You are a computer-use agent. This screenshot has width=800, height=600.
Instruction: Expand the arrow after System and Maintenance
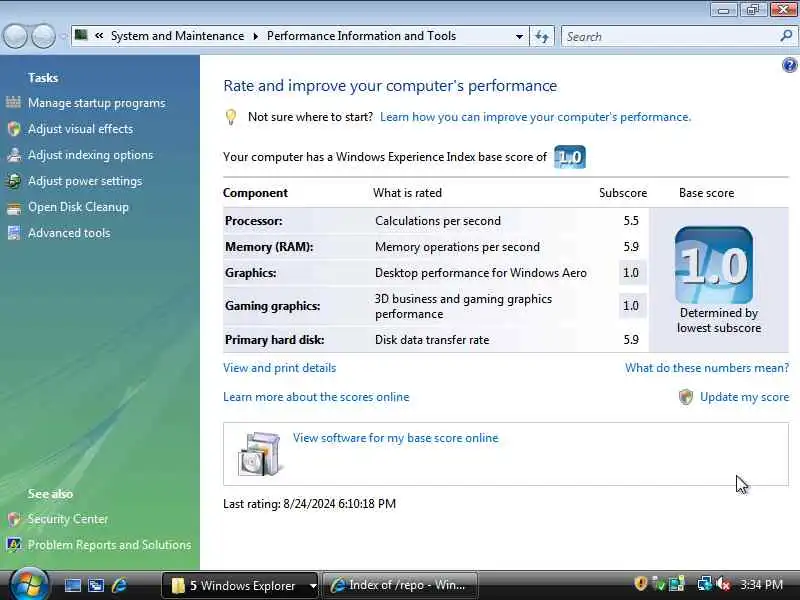coord(255,36)
